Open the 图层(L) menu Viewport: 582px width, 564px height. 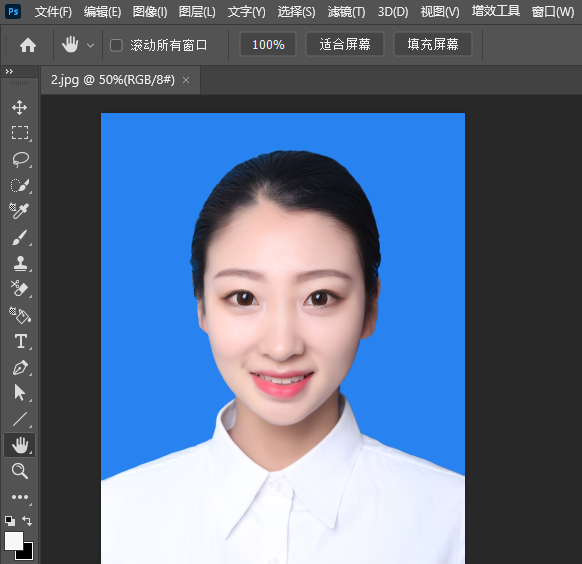(197, 12)
